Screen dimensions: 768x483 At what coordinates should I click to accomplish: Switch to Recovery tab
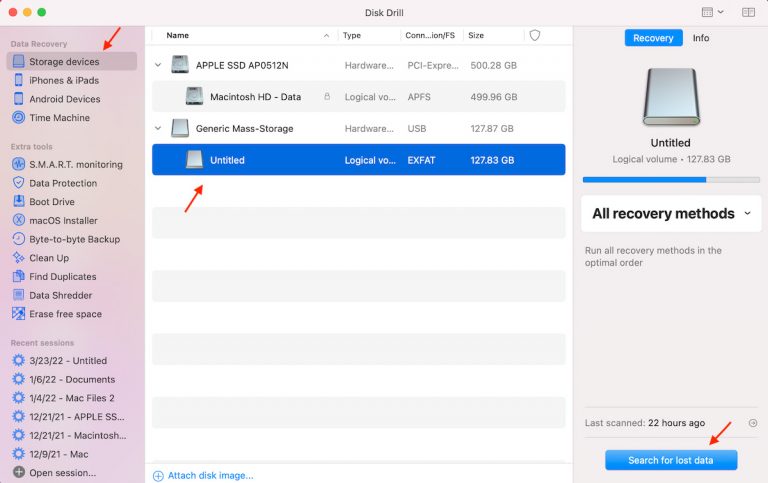click(653, 38)
